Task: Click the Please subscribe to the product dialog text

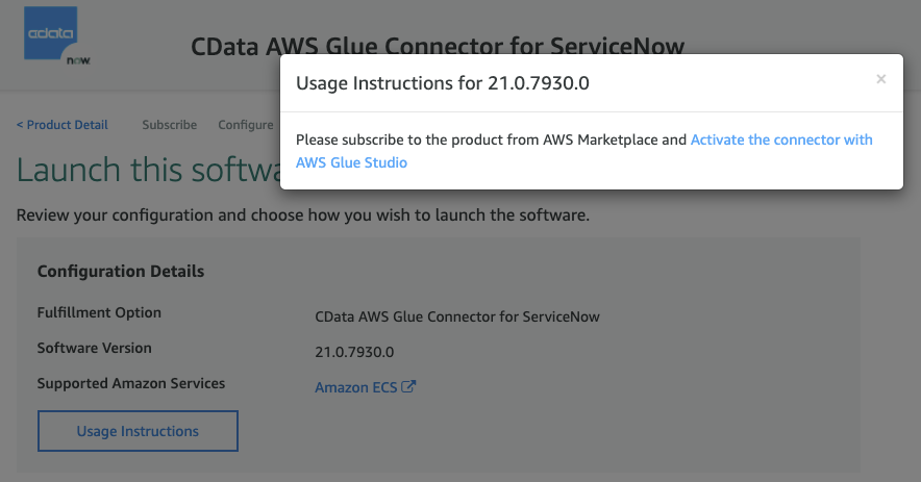Action: [x=490, y=140]
